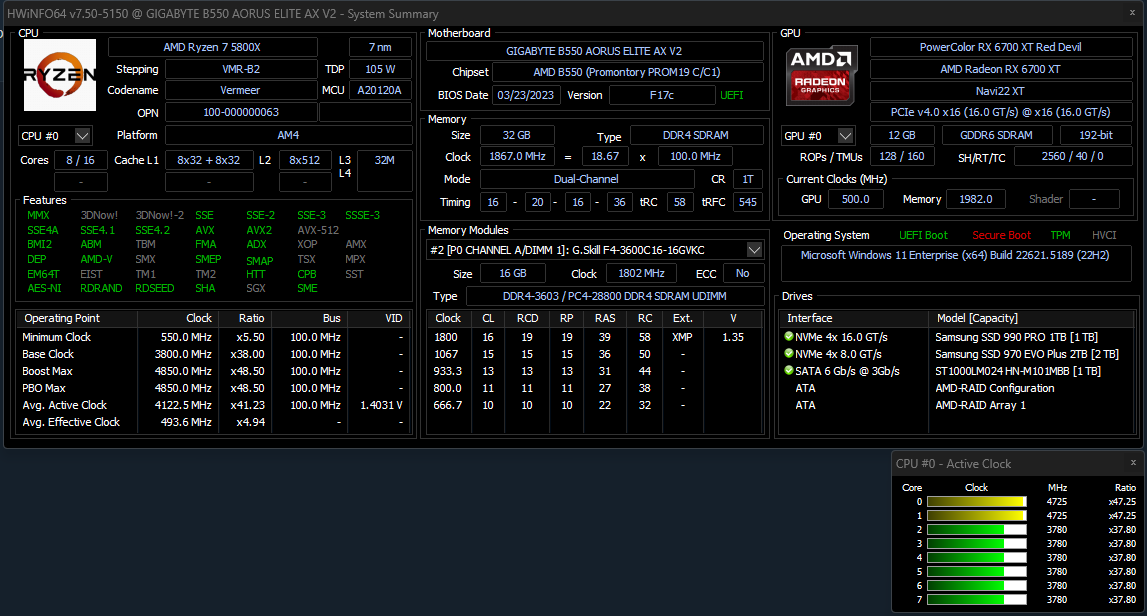
Task: Click the VID value 1.4031 V
Action: tap(381, 405)
